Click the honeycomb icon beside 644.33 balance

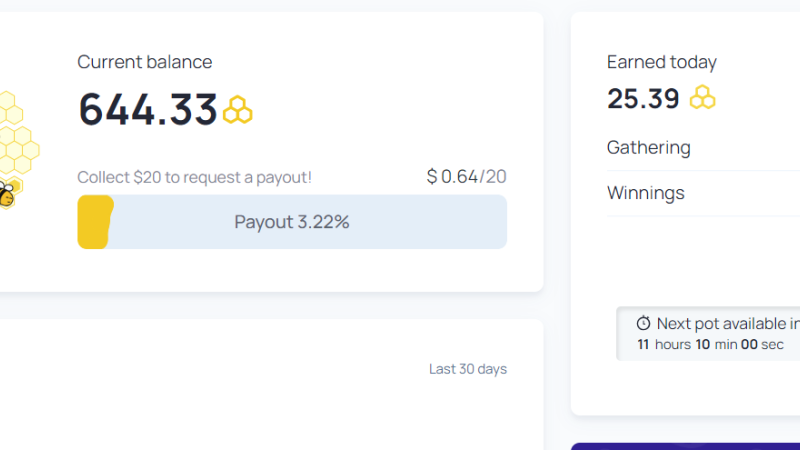(x=238, y=109)
